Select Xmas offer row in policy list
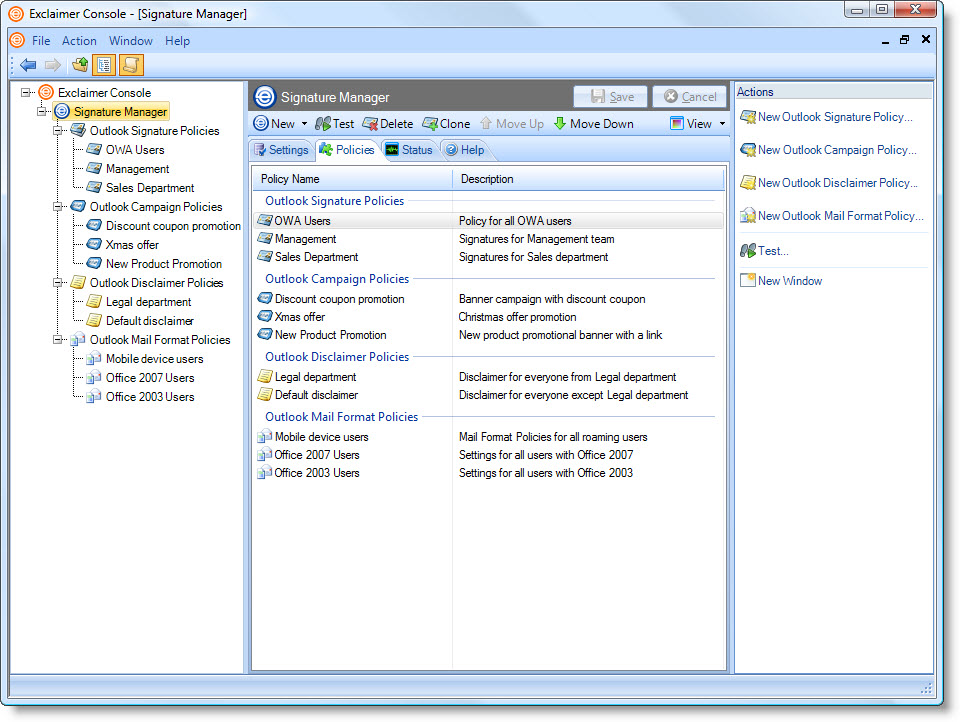 (299, 317)
